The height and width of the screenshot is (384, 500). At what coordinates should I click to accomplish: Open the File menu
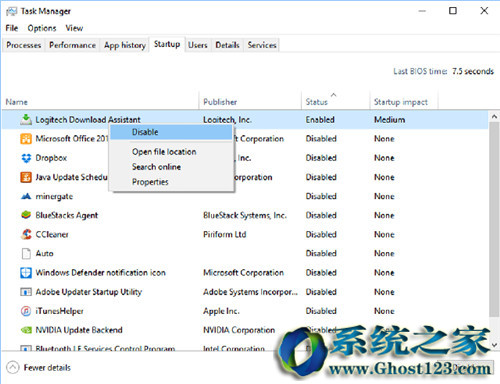(x=12, y=28)
